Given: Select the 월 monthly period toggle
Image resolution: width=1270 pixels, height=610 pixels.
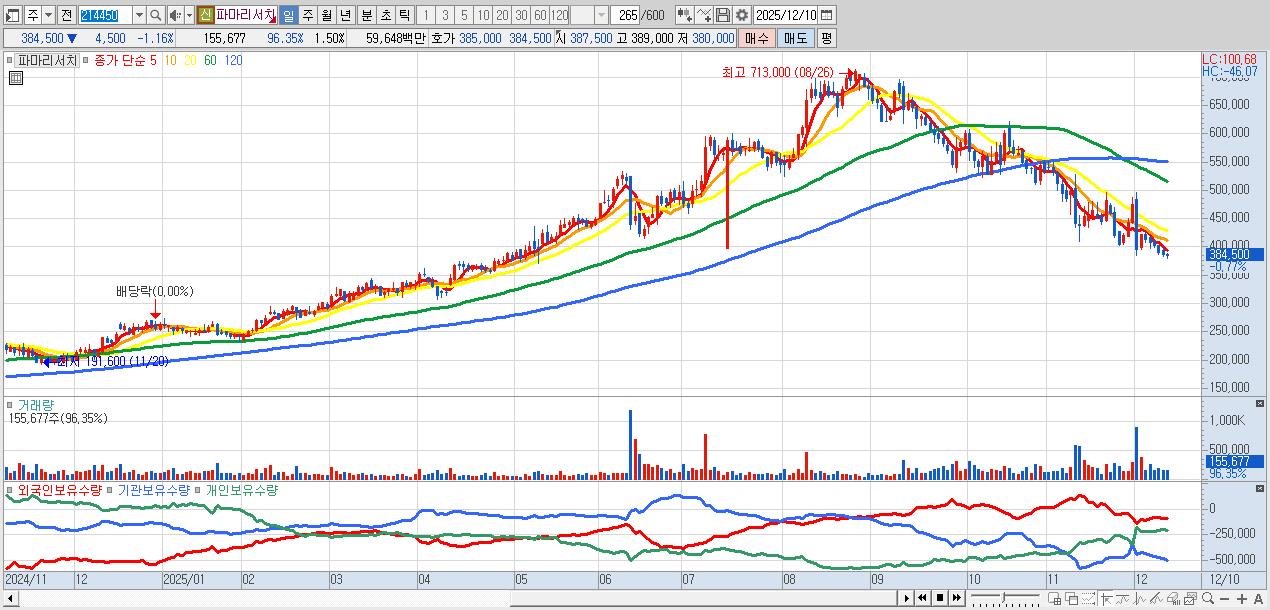Looking at the screenshot, I should coord(325,16).
